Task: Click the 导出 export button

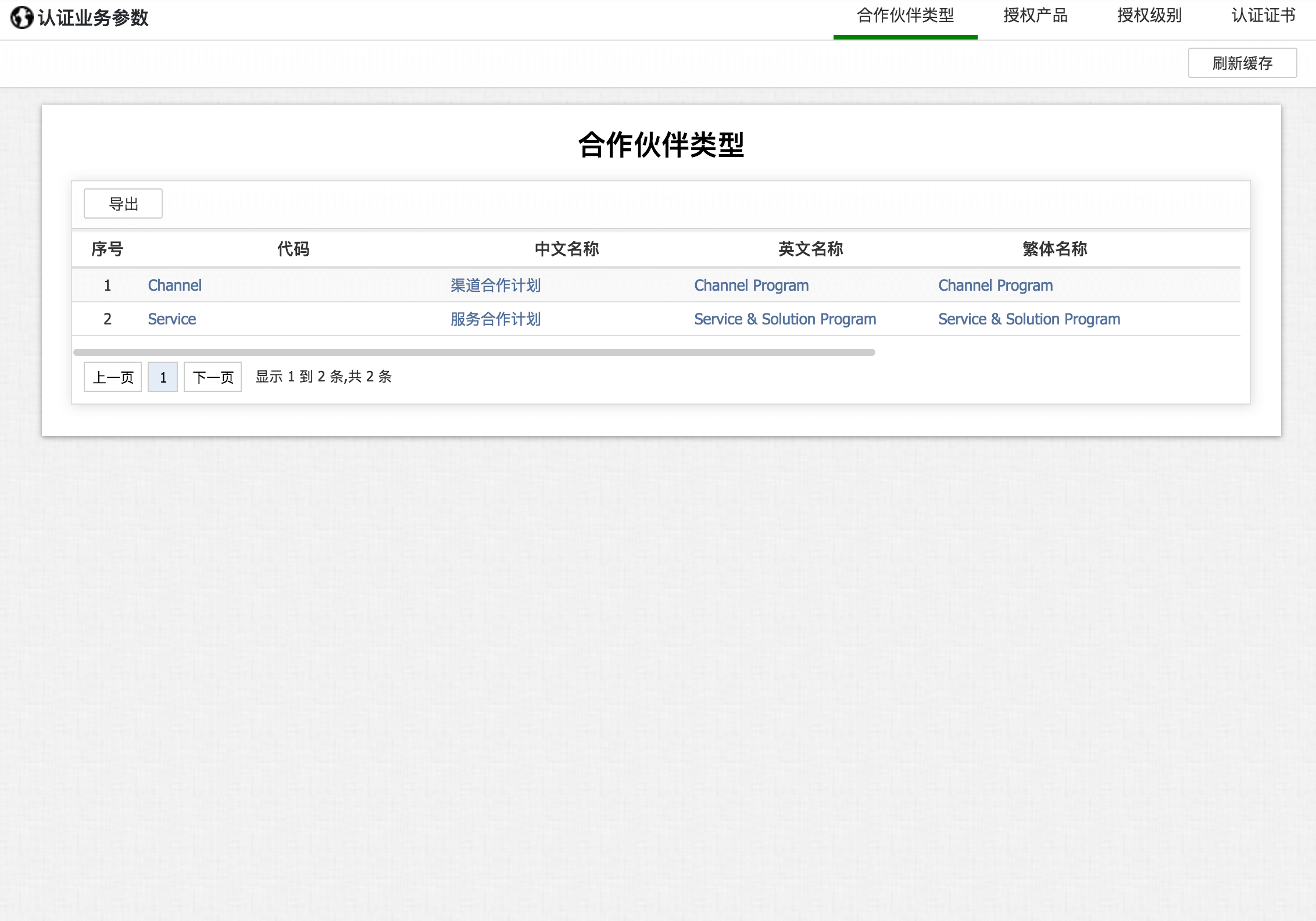Action: (x=123, y=204)
